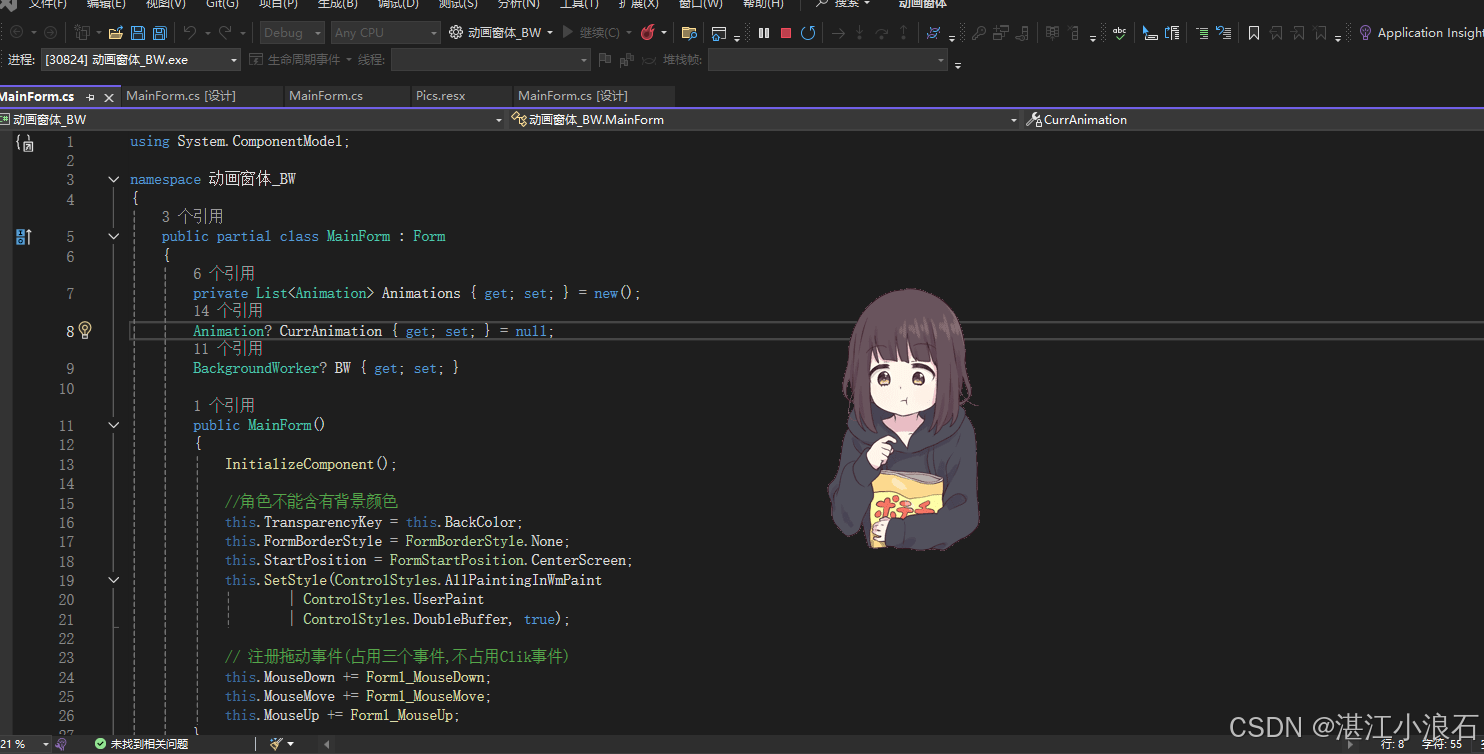Click the spell checker abc icon
The height and width of the screenshot is (754, 1484).
tap(1119, 33)
